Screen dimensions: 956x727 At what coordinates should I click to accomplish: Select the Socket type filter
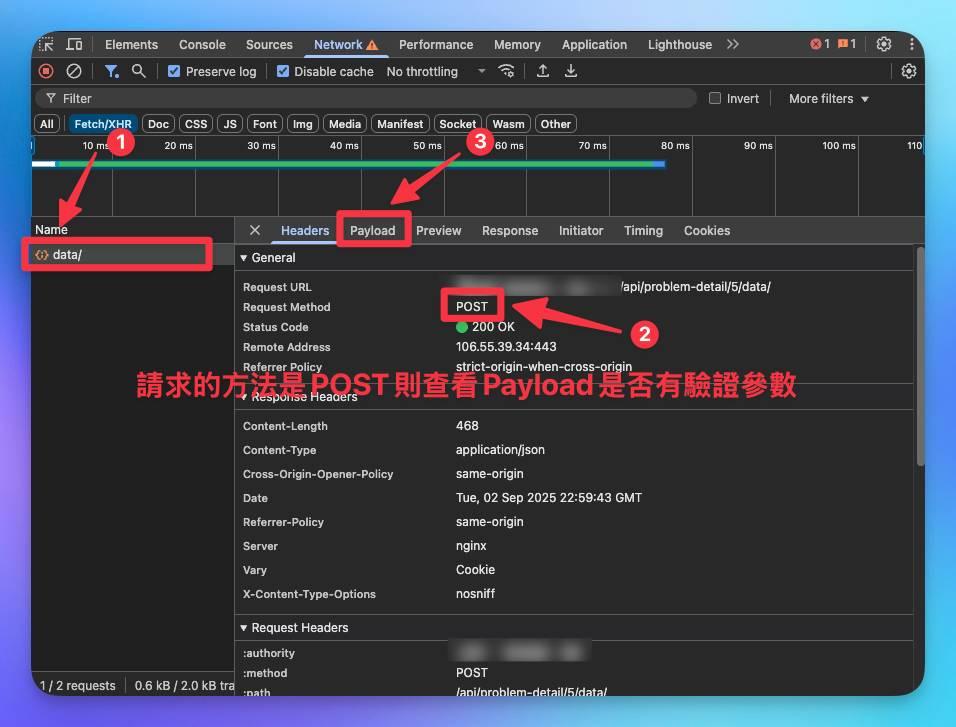click(457, 124)
